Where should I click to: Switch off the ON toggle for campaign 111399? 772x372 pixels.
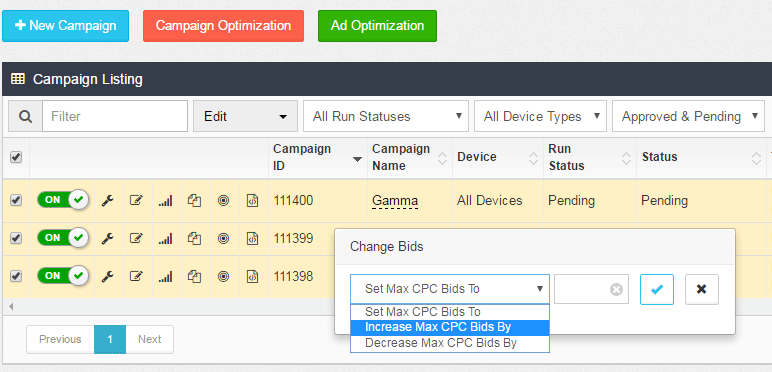pyautogui.click(x=63, y=238)
